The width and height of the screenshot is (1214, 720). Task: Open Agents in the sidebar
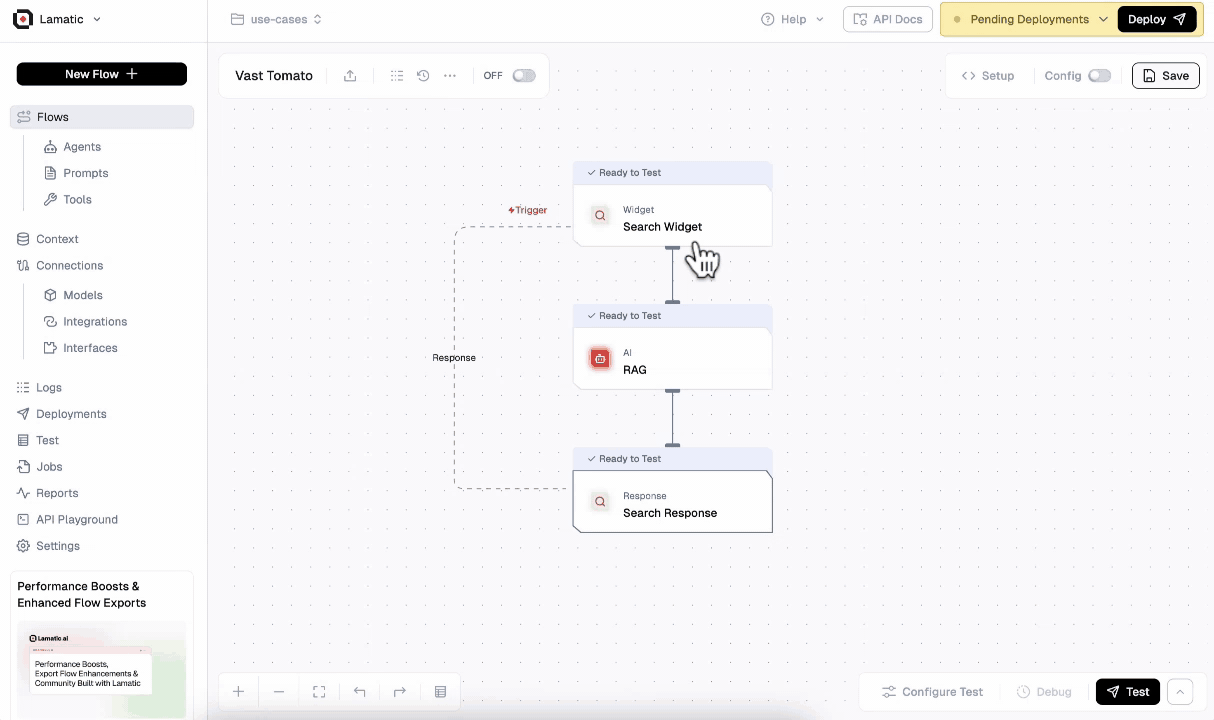click(82, 147)
